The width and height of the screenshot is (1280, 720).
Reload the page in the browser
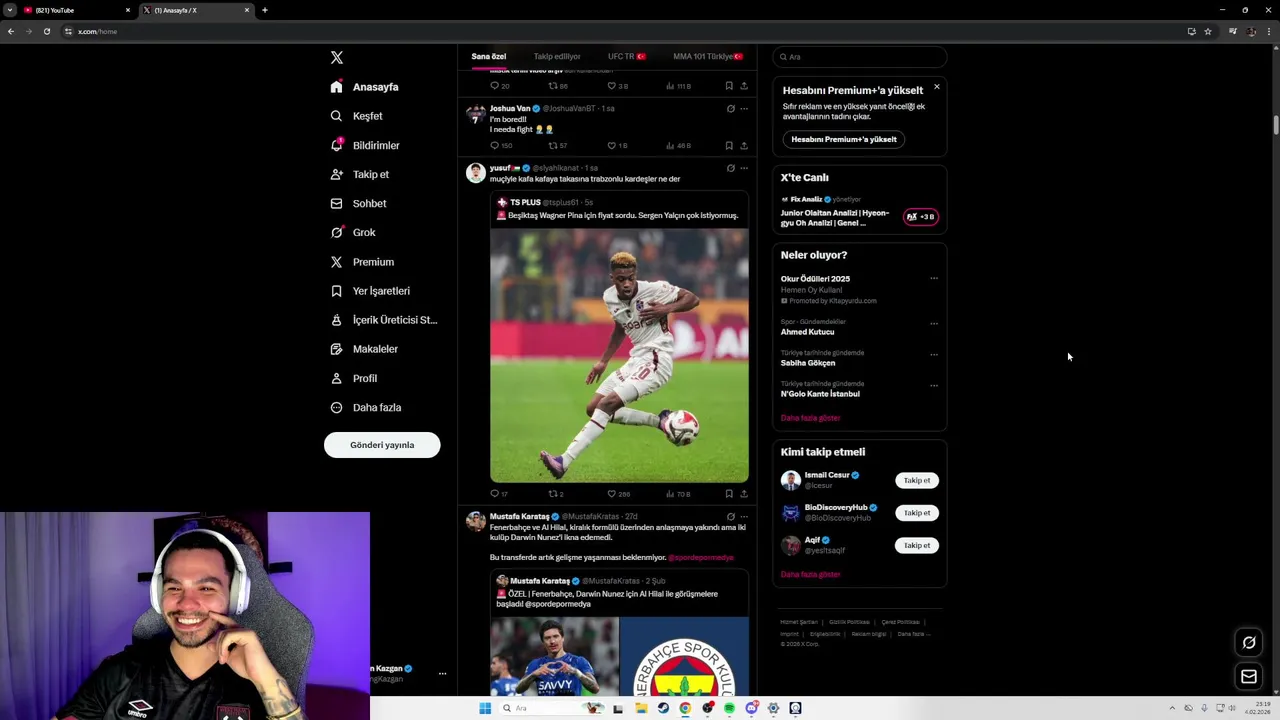[46, 31]
